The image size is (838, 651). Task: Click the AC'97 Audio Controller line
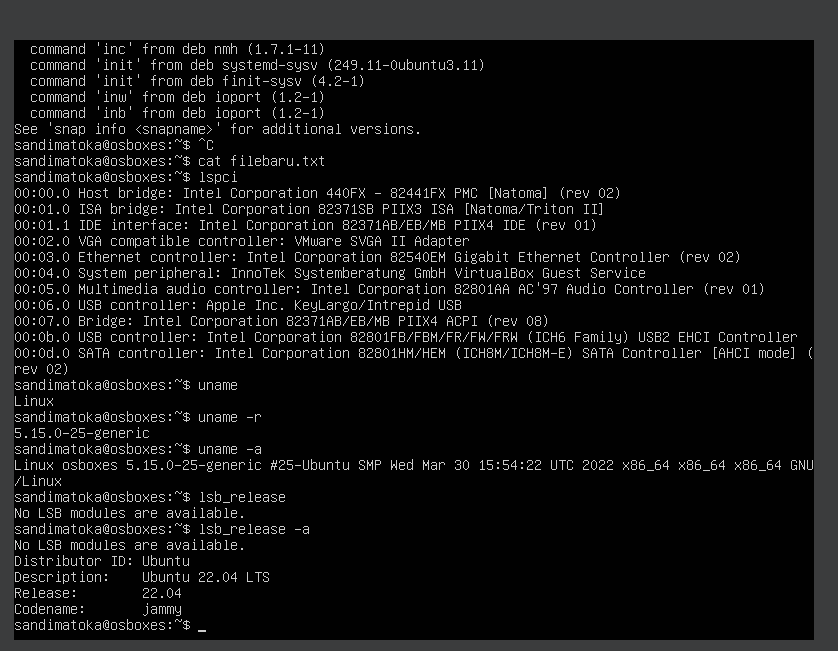click(389, 290)
